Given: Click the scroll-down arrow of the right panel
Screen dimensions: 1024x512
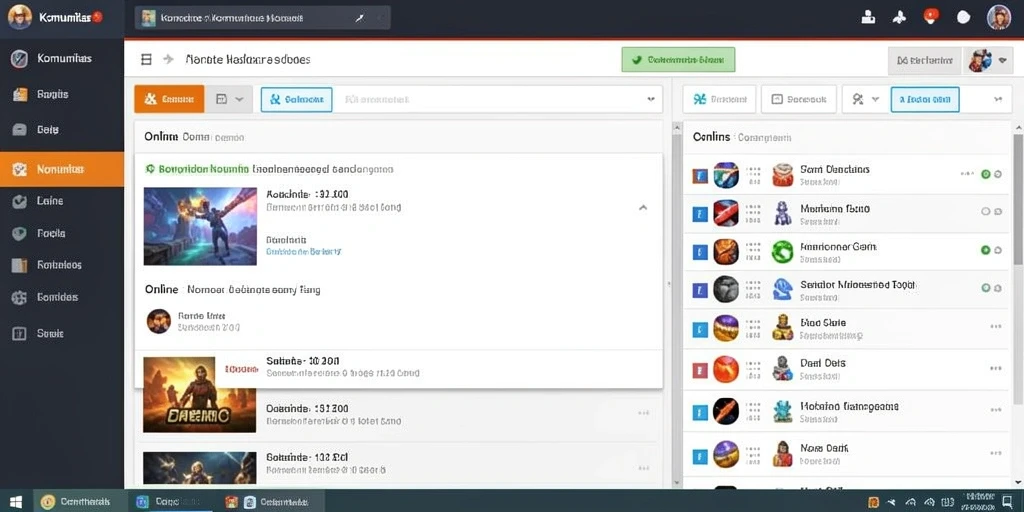Looking at the screenshot, I should click(1018, 483).
